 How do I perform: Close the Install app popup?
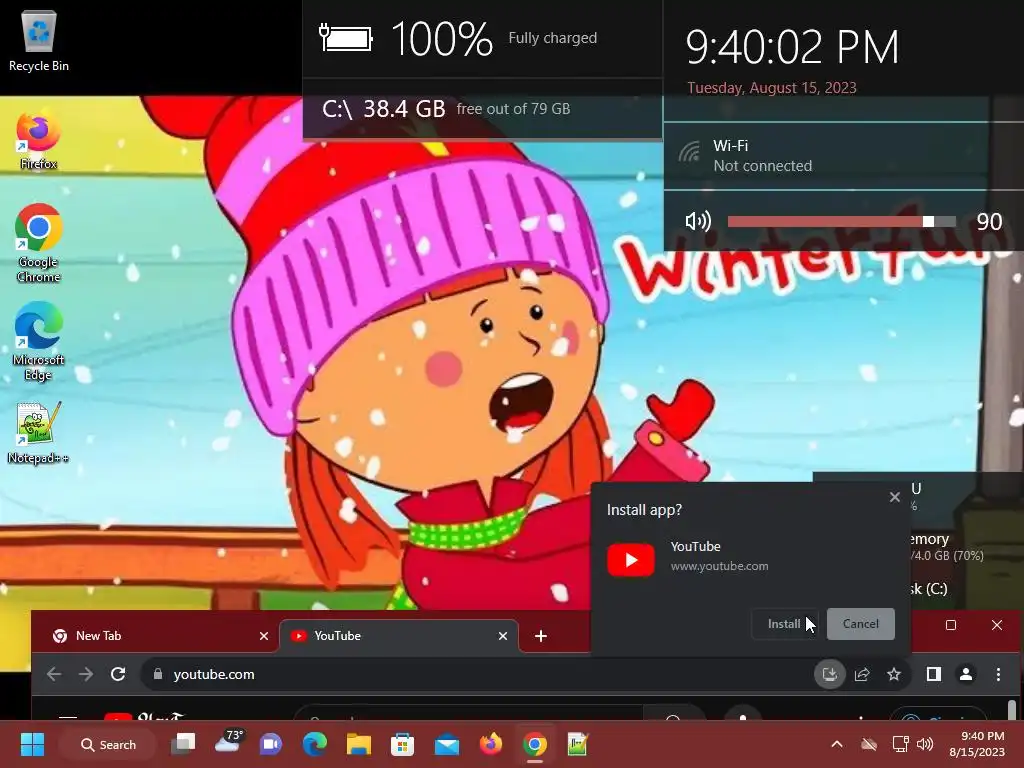tap(895, 497)
